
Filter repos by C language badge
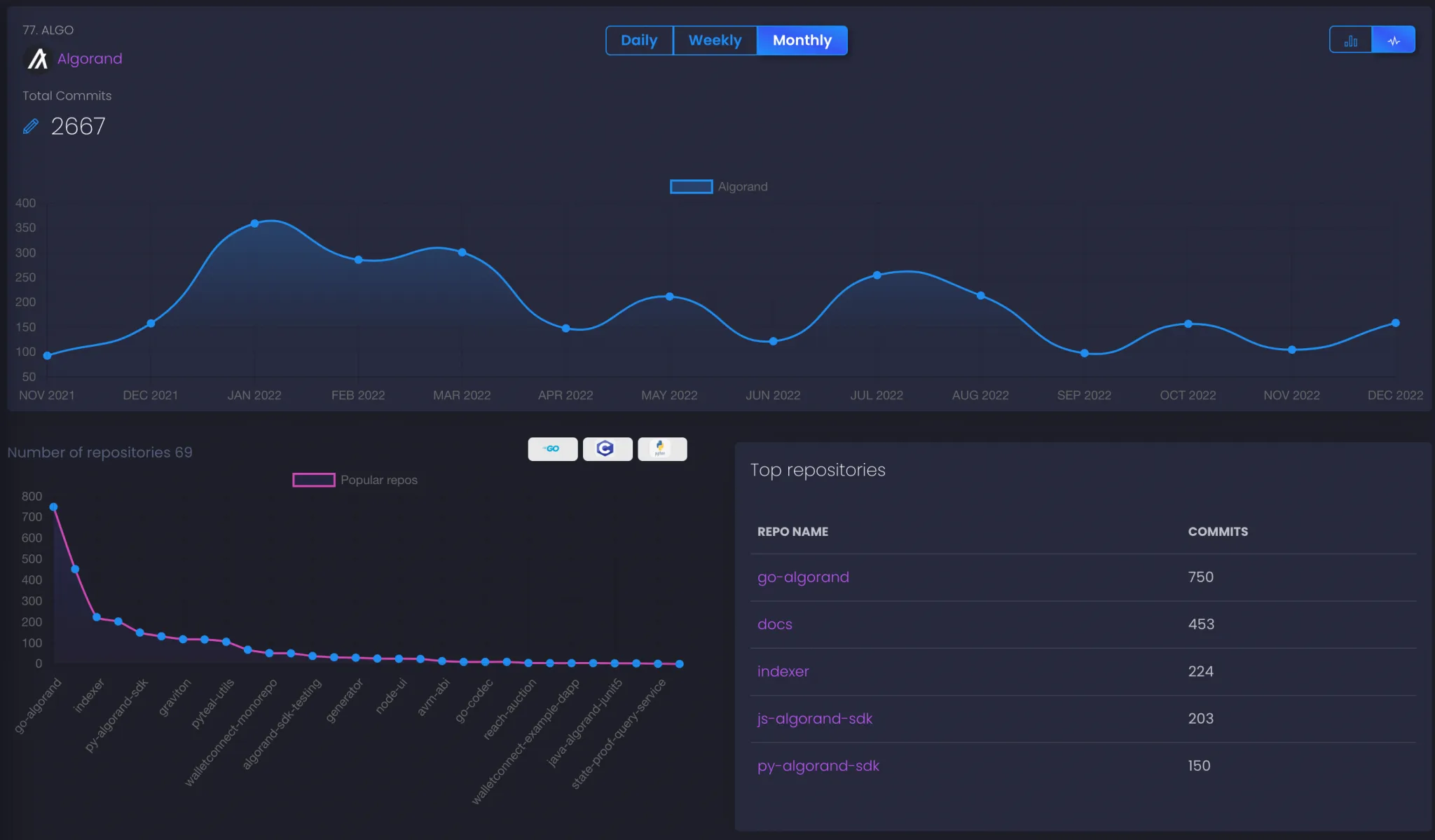607,449
